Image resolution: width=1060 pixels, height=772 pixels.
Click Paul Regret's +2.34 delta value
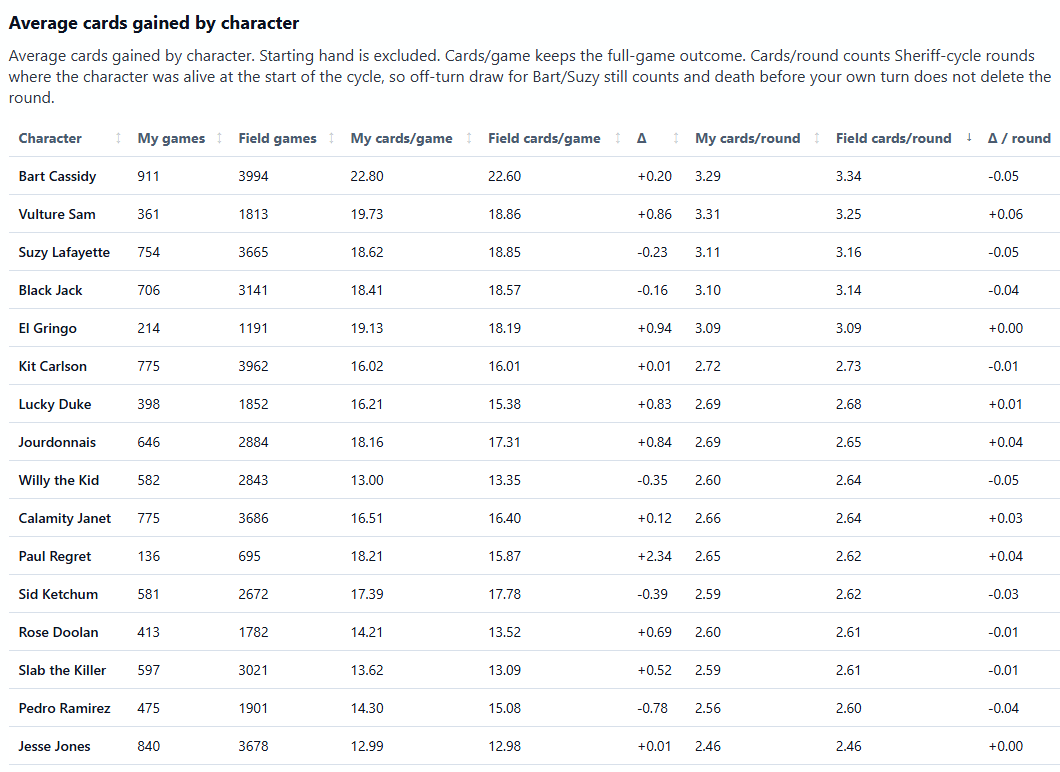(x=654, y=556)
